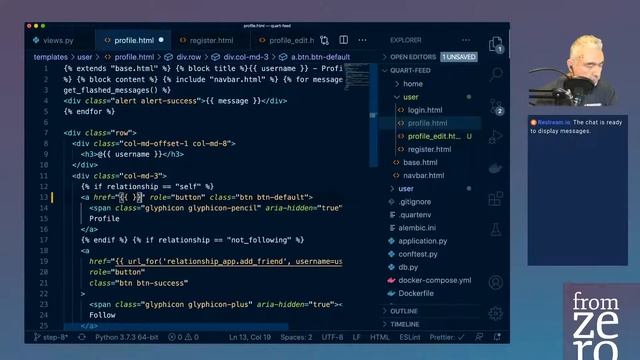640x360 pixels.
Task: Click Python 3.7.3 64-bit interpreter selector
Action: tap(127, 337)
